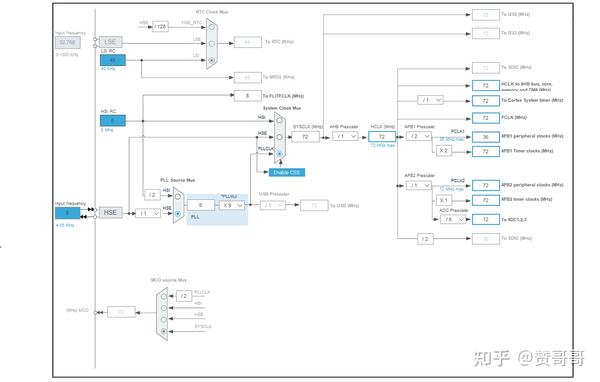Select HSE in the PLL Source Mux
The width and height of the screenshot is (600, 382).
(178, 214)
